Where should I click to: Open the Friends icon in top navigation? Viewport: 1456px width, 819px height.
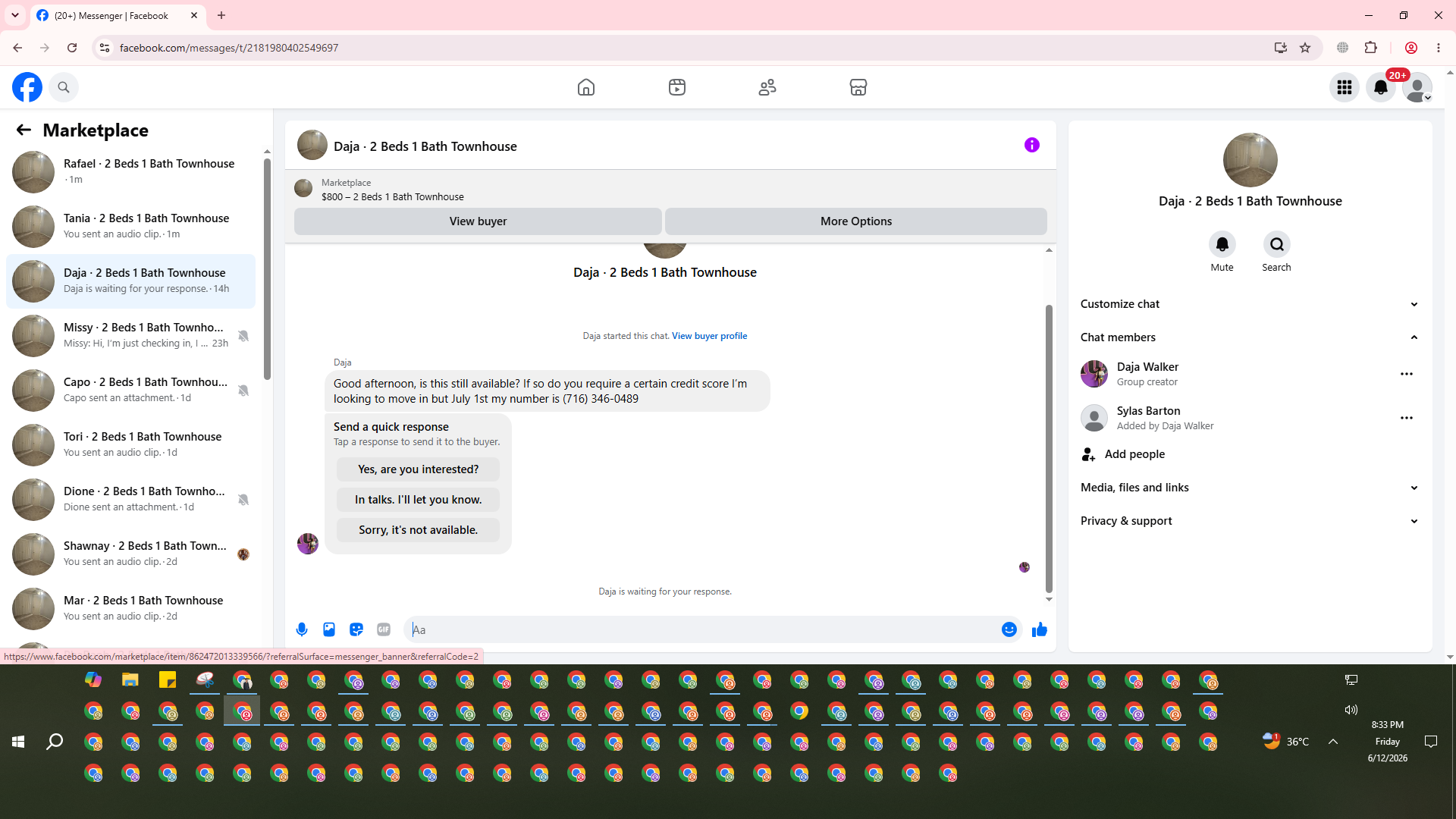(x=767, y=87)
